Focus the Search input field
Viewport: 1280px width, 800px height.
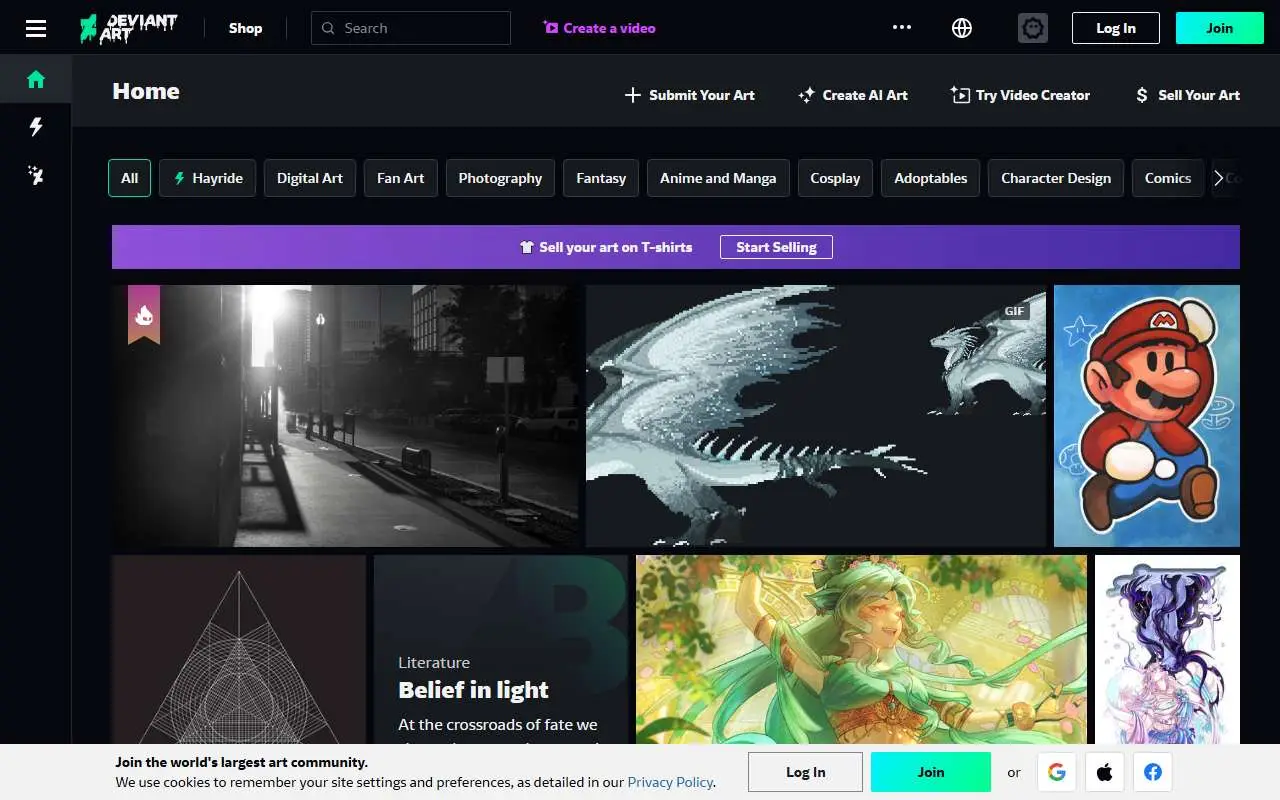point(411,28)
